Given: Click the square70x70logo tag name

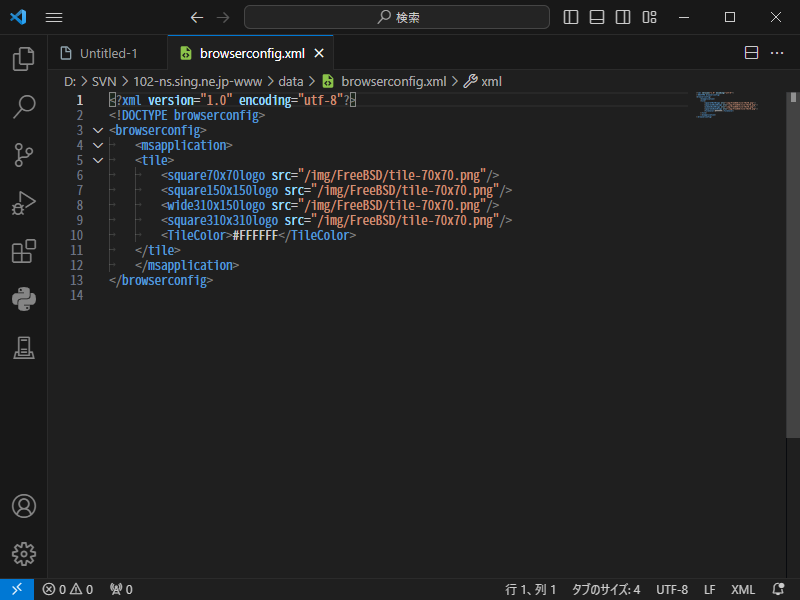Looking at the screenshot, I should tap(216, 176).
